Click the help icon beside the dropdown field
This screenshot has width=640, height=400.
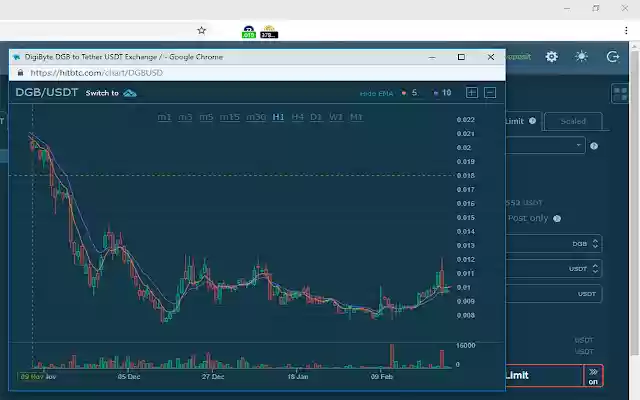click(594, 146)
